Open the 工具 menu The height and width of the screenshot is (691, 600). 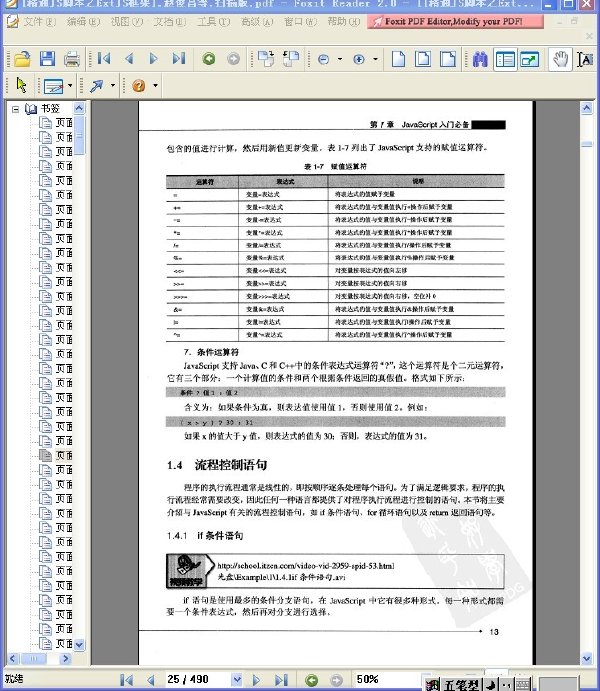213,22
